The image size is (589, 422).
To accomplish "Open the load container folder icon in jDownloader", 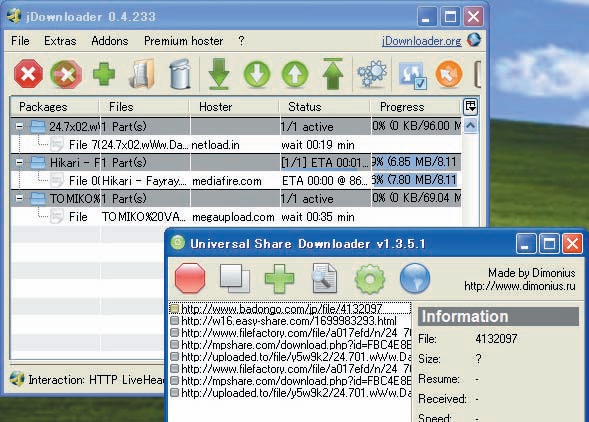I will pos(142,74).
